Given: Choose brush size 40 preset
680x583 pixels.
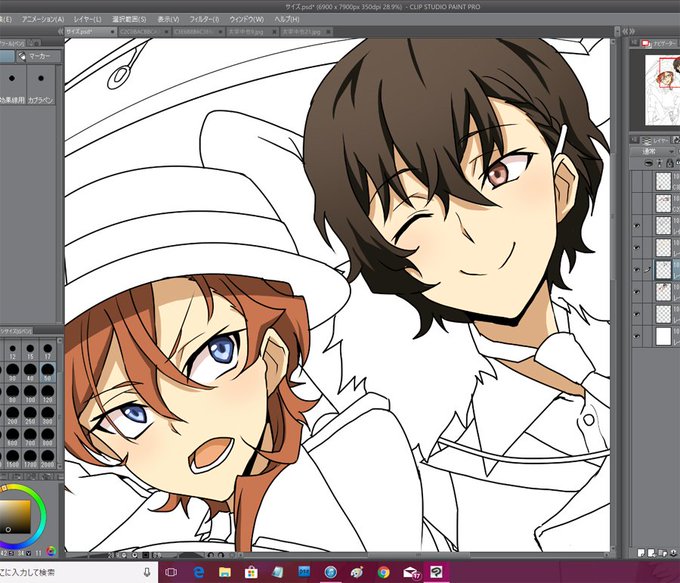Looking at the screenshot, I should (x=30, y=373).
